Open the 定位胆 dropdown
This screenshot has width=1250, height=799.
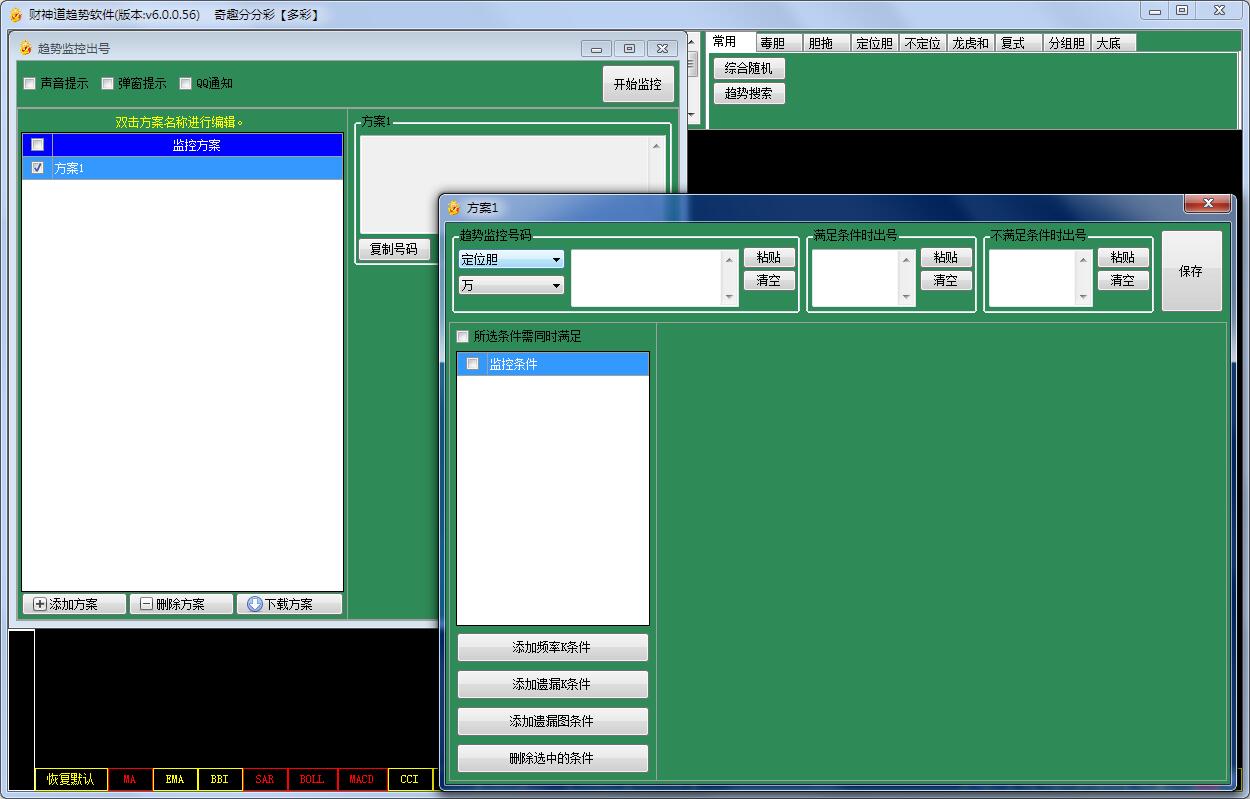(511, 260)
